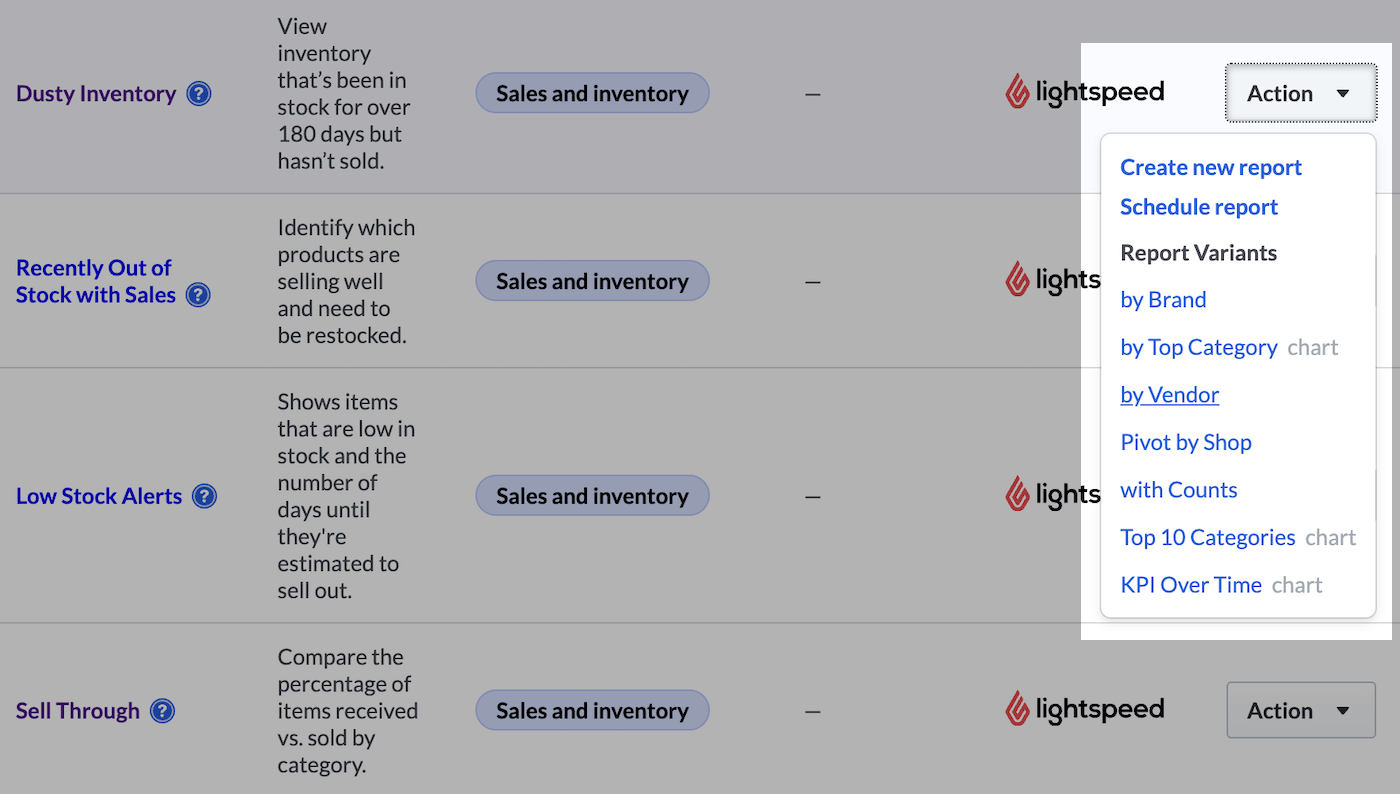This screenshot has height=794, width=1400.
Task: Open the with Counts variant
Action: (x=1178, y=490)
